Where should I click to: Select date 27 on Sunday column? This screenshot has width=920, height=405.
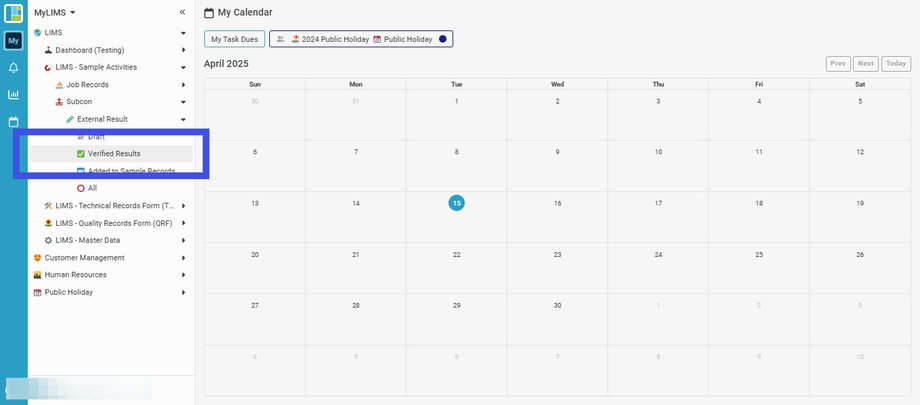255,305
